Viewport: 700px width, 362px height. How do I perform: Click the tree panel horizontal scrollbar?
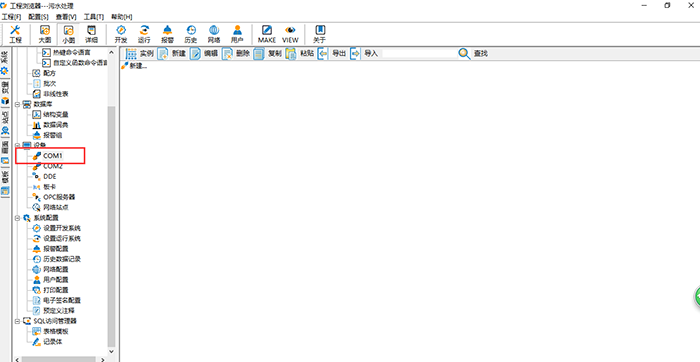pos(58,359)
